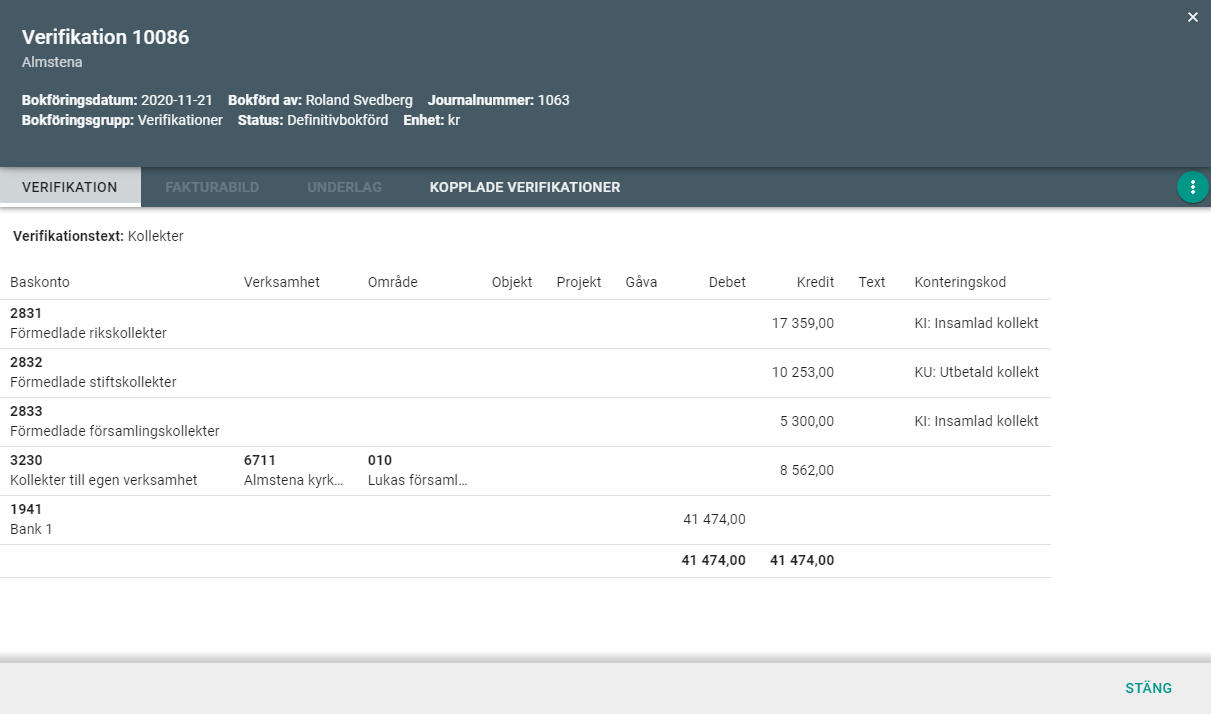This screenshot has width=1211, height=714.
Task: Click the Baskonto column header
Action: coord(40,282)
